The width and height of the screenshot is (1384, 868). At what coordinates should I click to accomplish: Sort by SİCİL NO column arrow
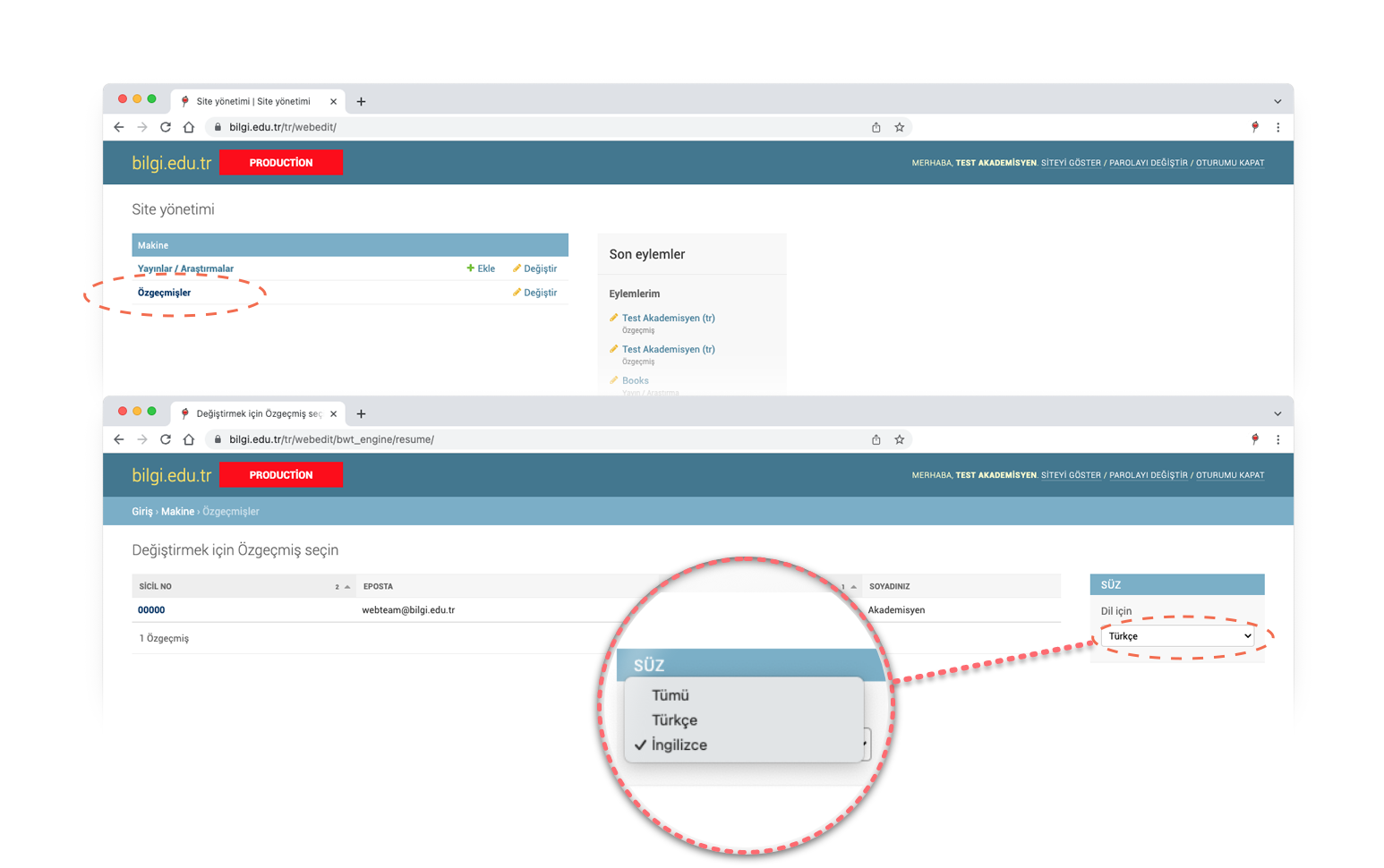tap(347, 587)
